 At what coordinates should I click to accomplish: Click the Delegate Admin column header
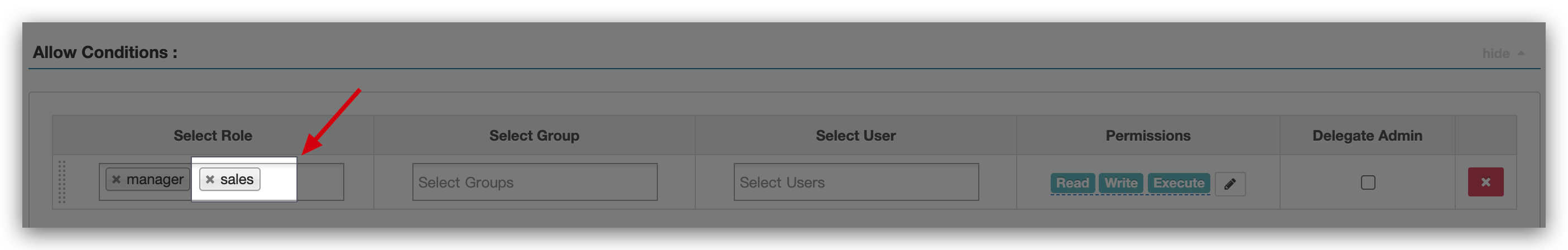pos(1367,136)
